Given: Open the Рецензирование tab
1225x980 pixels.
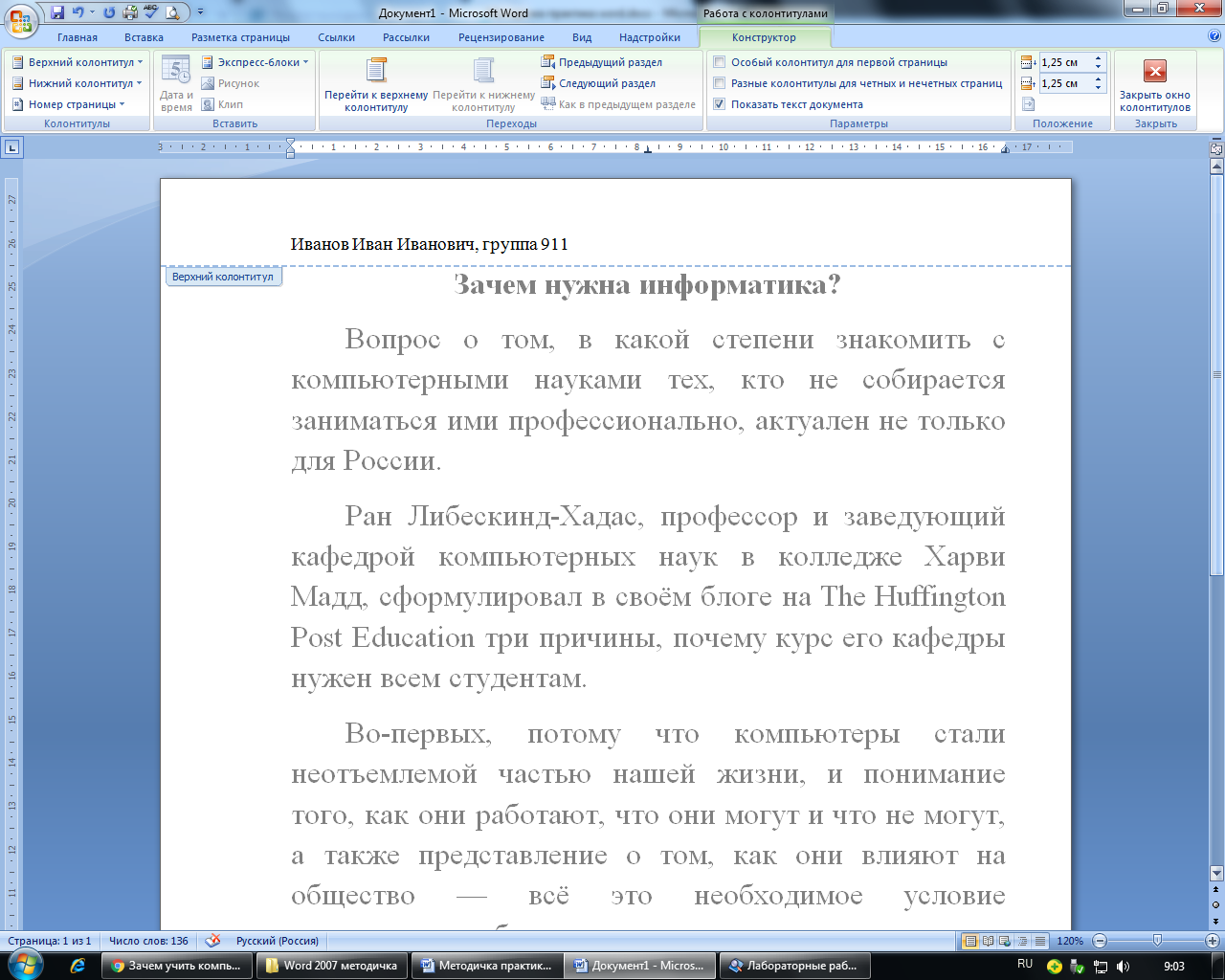Looking at the screenshot, I should coord(501,37).
